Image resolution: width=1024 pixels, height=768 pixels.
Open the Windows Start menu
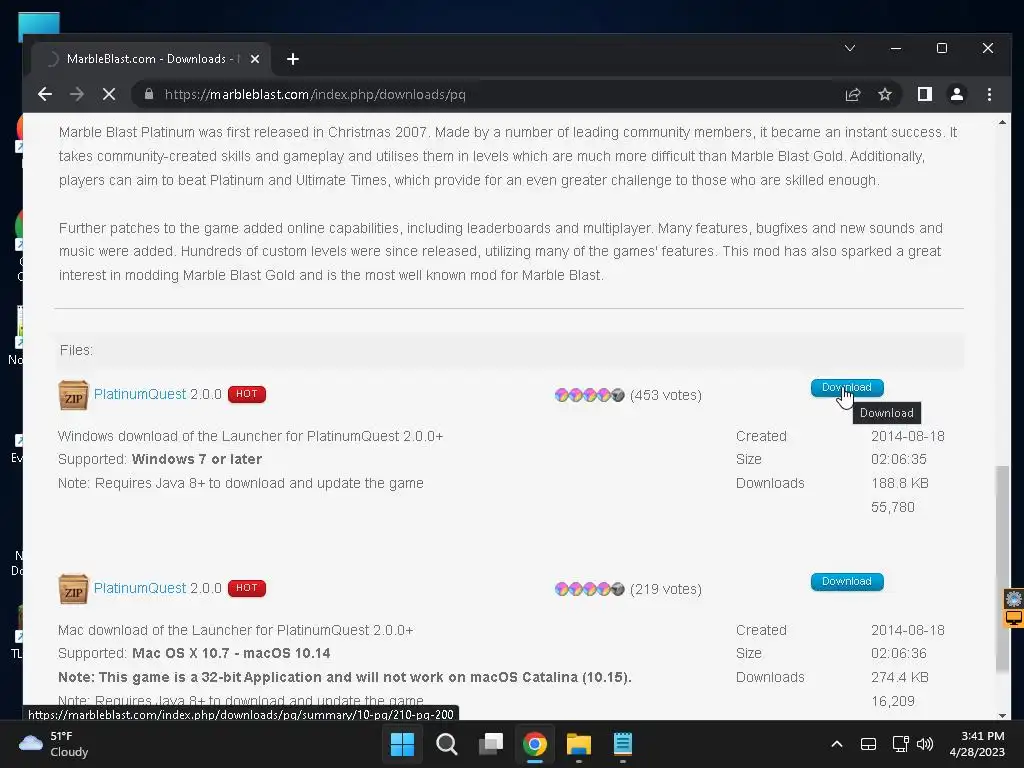402,744
